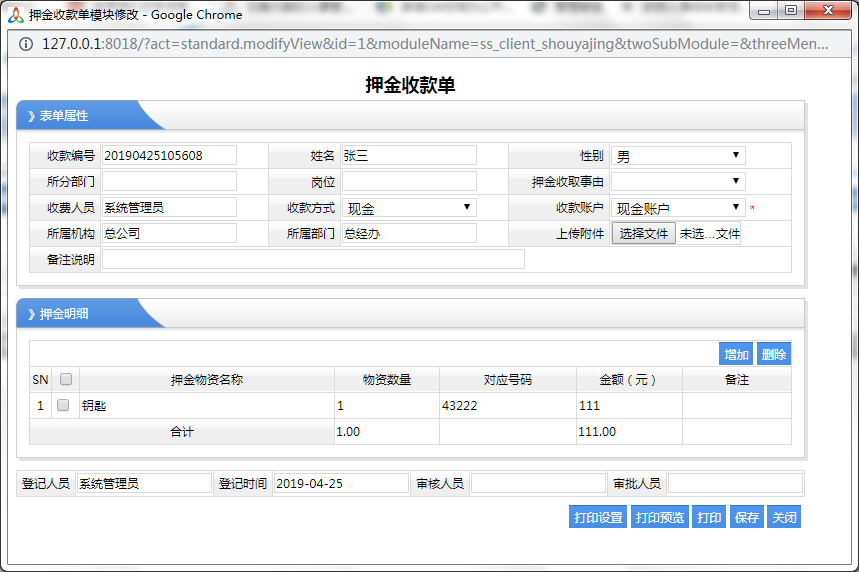Click the site info icon in address bar

point(25,44)
